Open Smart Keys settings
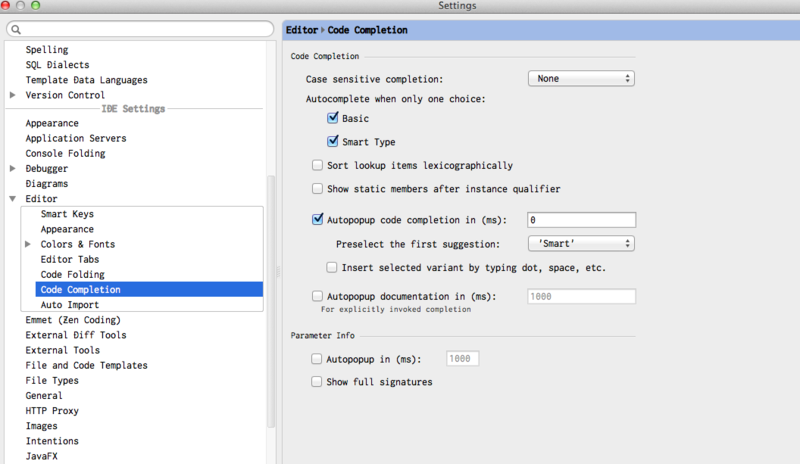The height and width of the screenshot is (464, 800). [x=67, y=214]
